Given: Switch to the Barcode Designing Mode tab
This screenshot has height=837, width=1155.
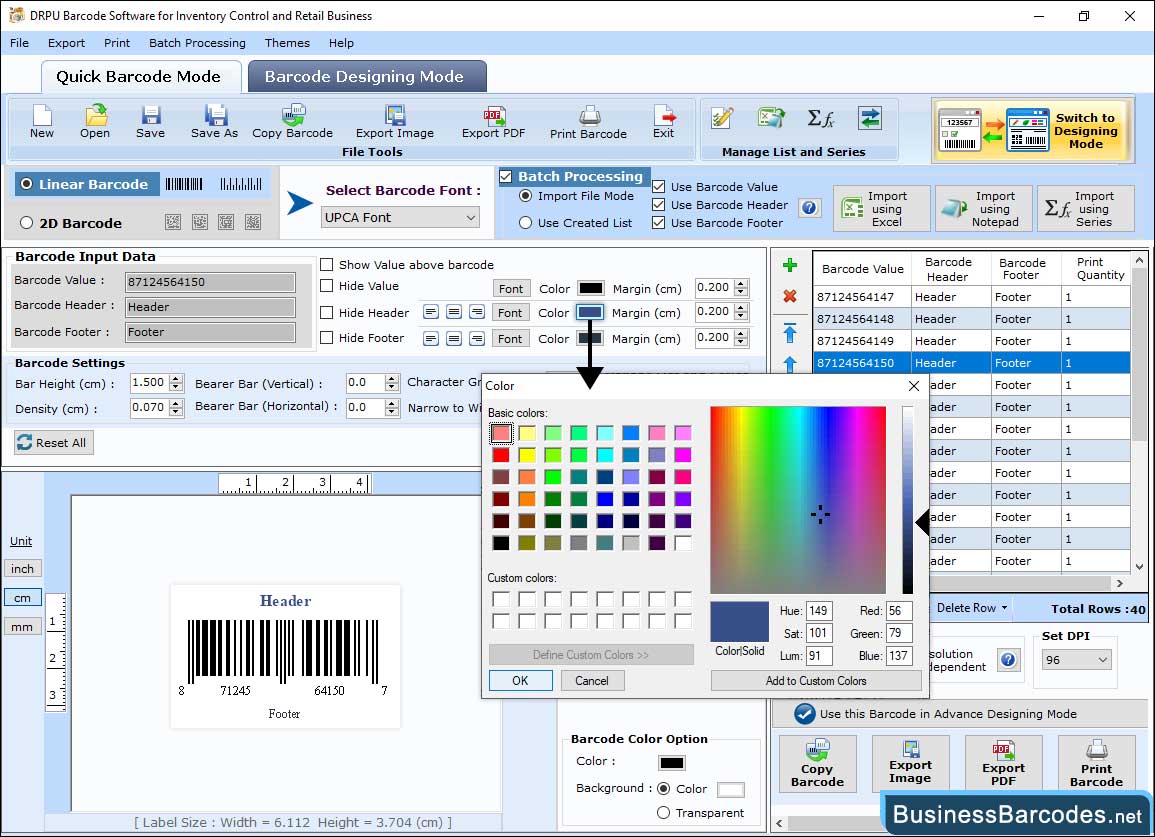Looking at the screenshot, I should (x=367, y=77).
